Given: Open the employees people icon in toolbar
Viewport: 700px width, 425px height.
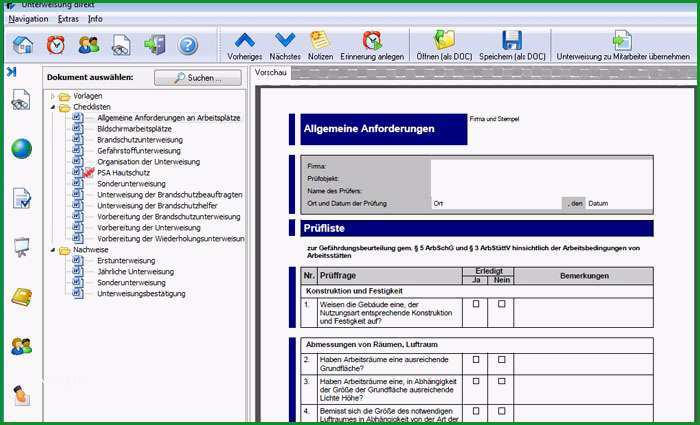Looking at the screenshot, I should click(x=89, y=45).
